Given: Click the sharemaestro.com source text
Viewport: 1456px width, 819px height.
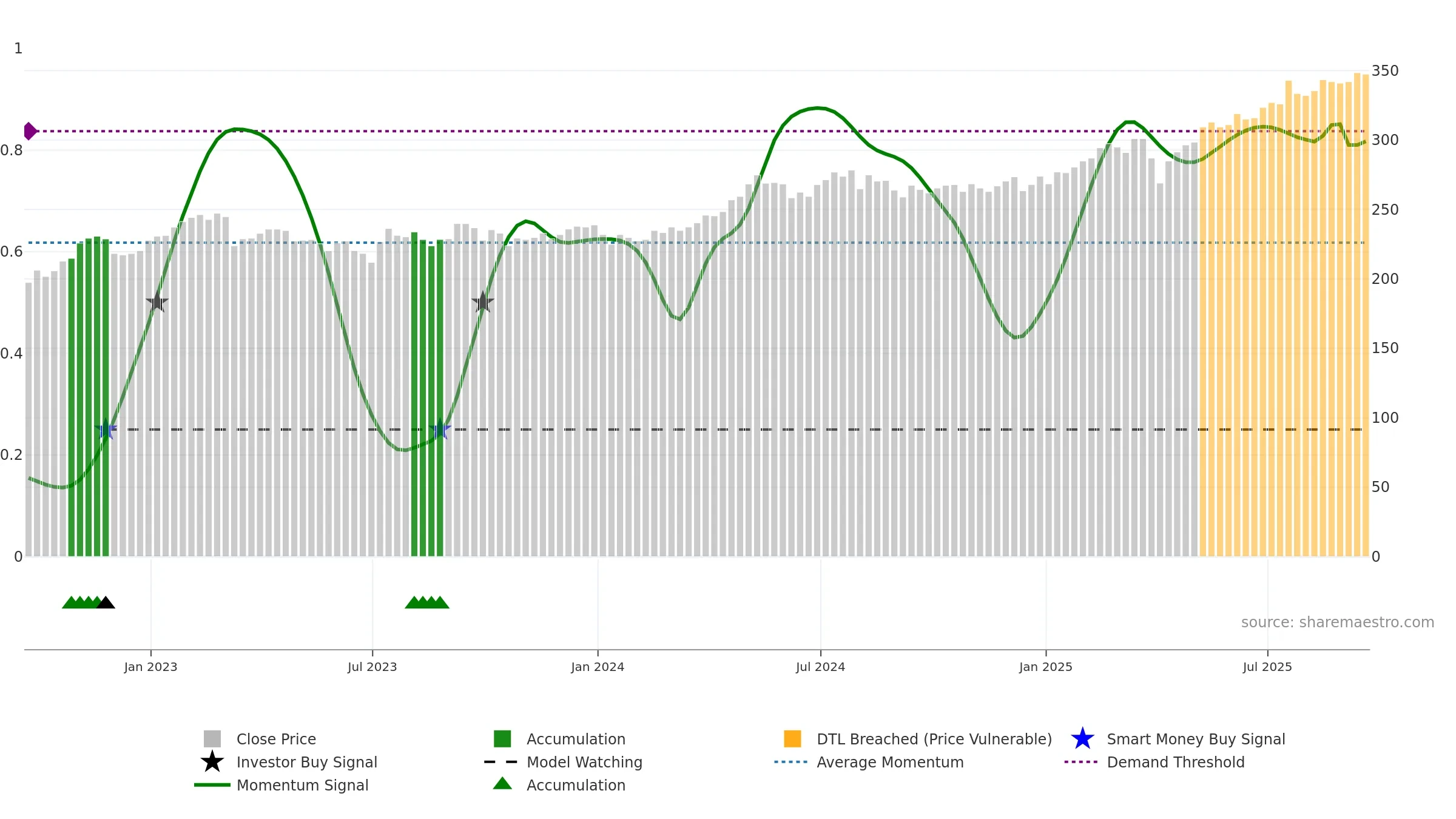Looking at the screenshot, I should (1338, 622).
